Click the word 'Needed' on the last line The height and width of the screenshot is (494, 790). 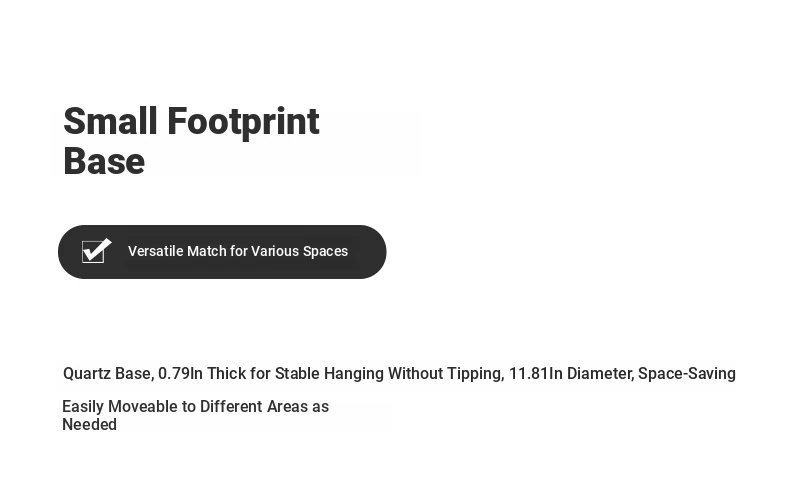point(89,424)
